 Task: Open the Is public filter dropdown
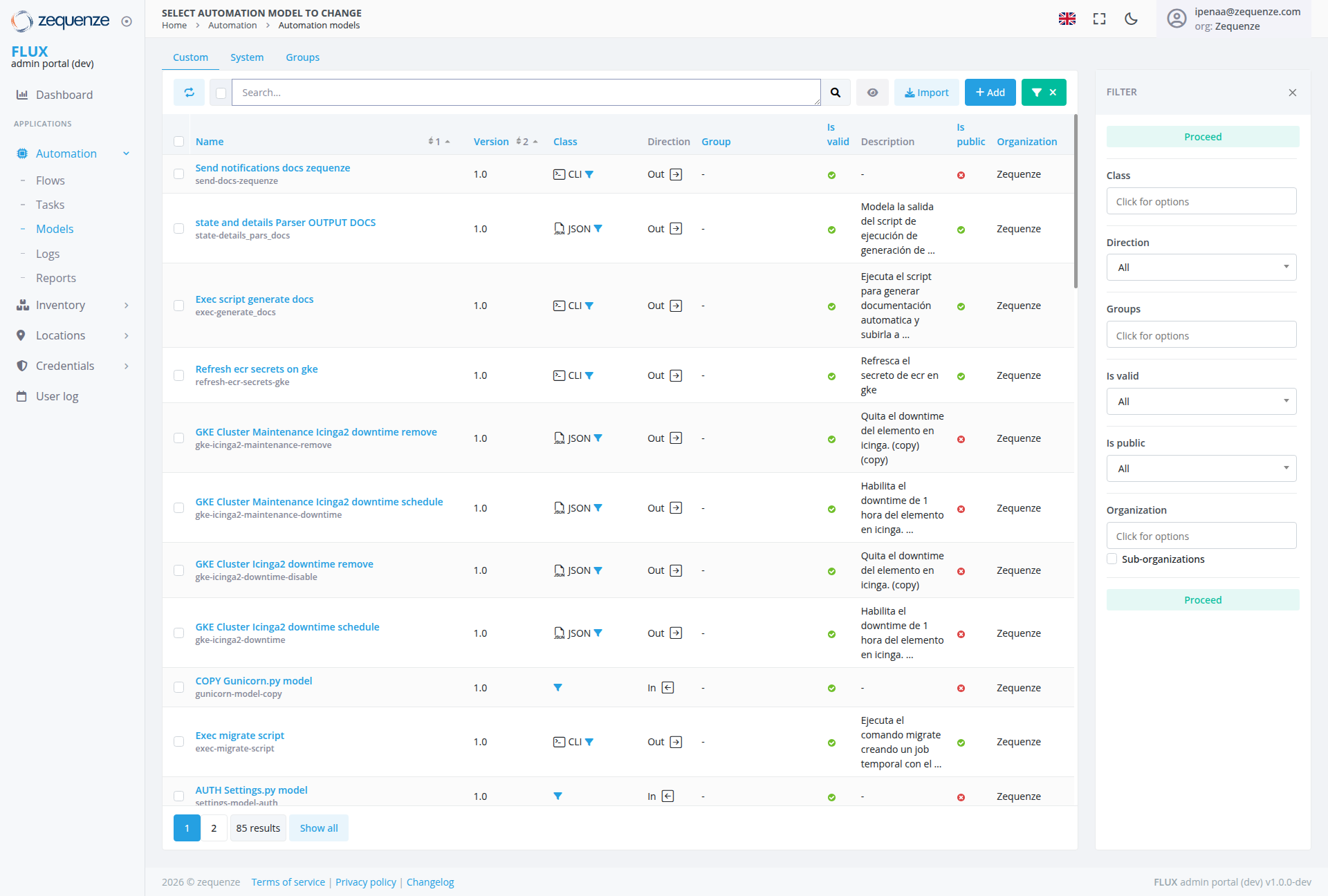tap(1201, 468)
